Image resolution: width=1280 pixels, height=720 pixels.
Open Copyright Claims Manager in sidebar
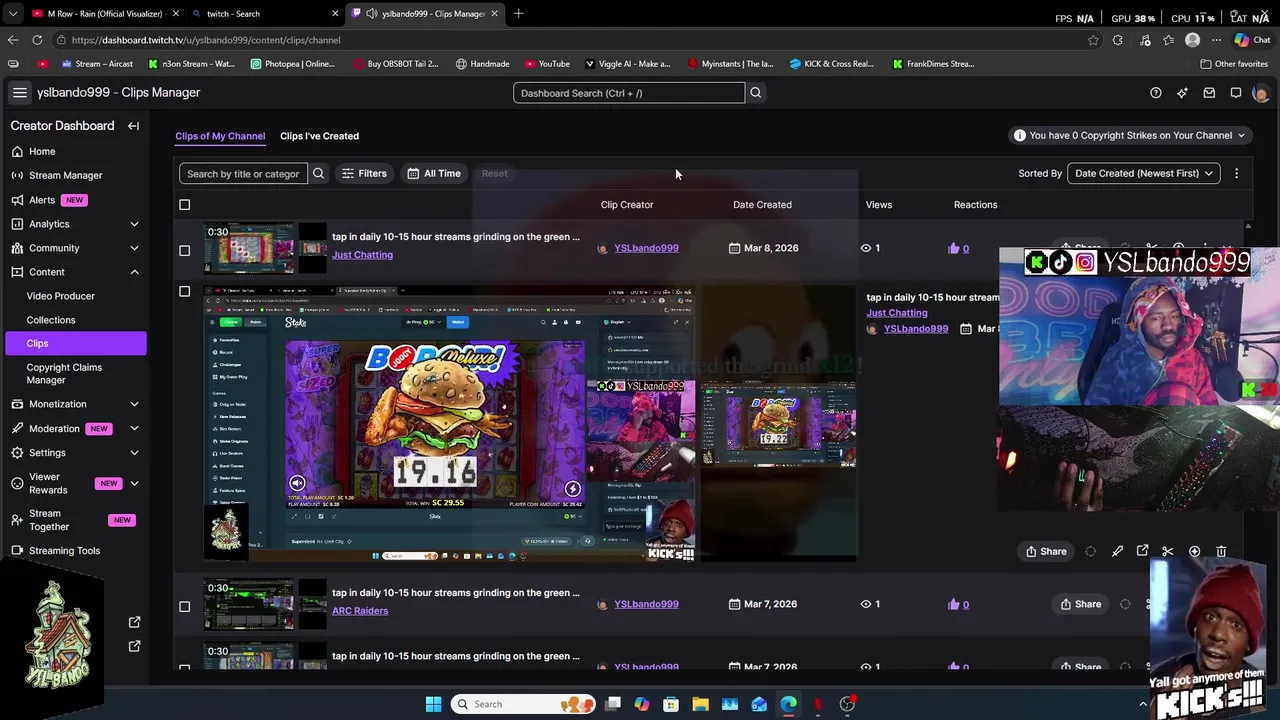point(64,374)
